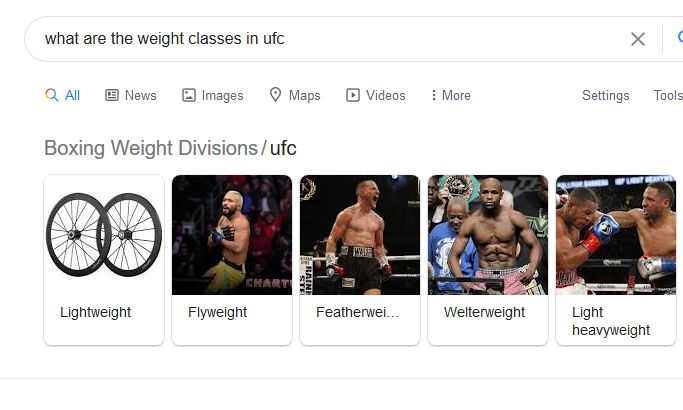The height and width of the screenshot is (410, 683).
Task: Open the Featherweight boxer card
Action: [x=360, y=260]
